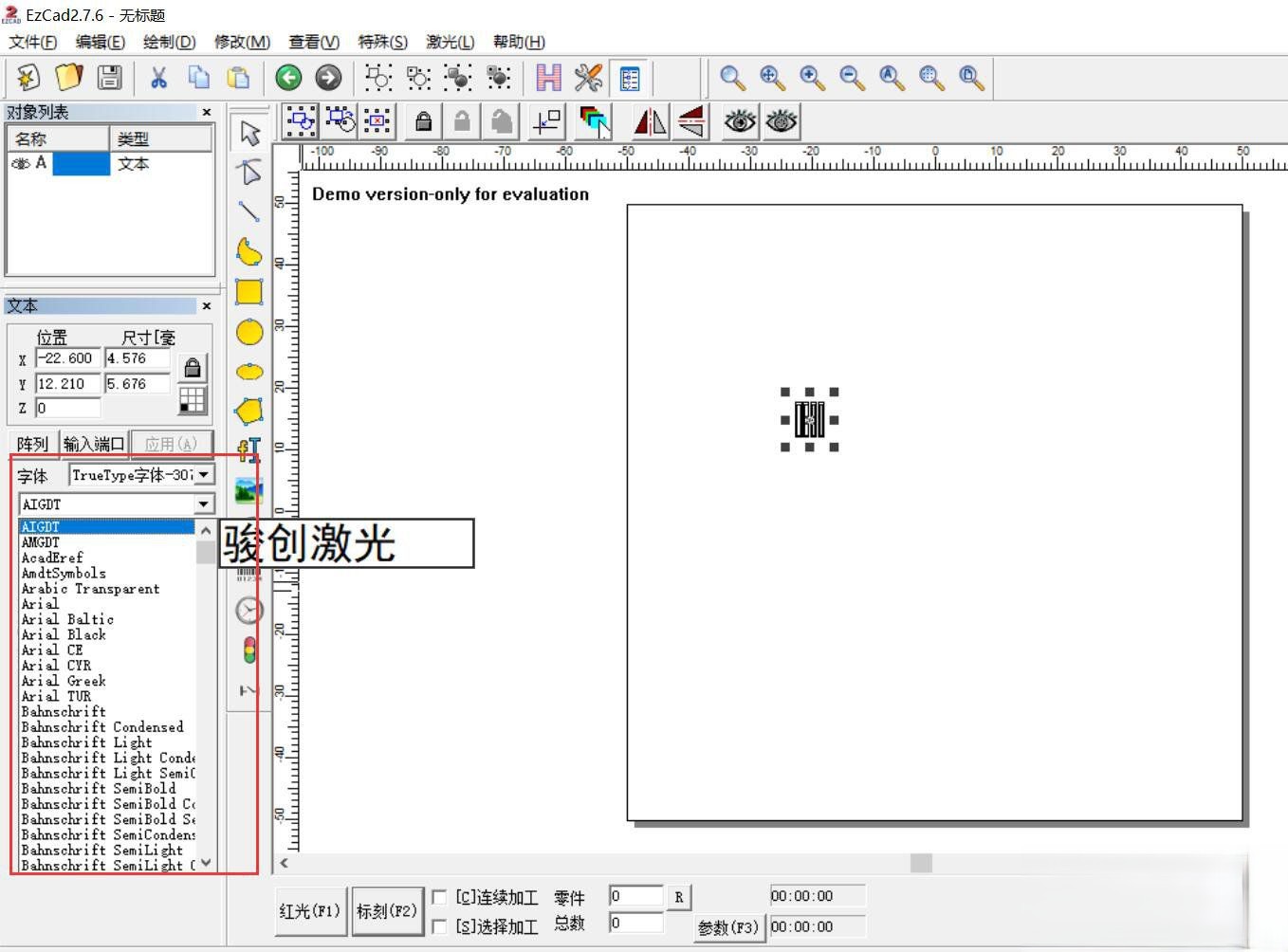The width and height of the screenshot is (1288, 952).
Task: Click the zoom in plus magnifier
Action: [x=811, y=77]
